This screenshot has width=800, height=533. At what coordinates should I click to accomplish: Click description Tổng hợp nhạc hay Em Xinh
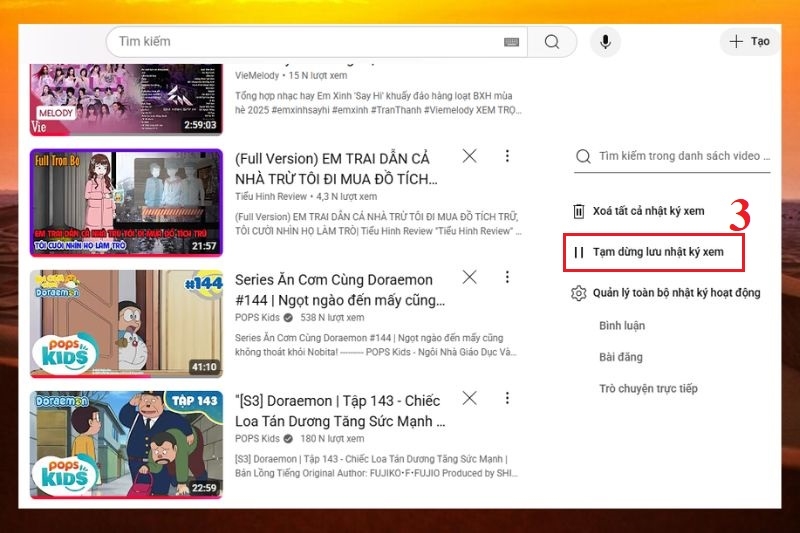click(x=378, y=103)
